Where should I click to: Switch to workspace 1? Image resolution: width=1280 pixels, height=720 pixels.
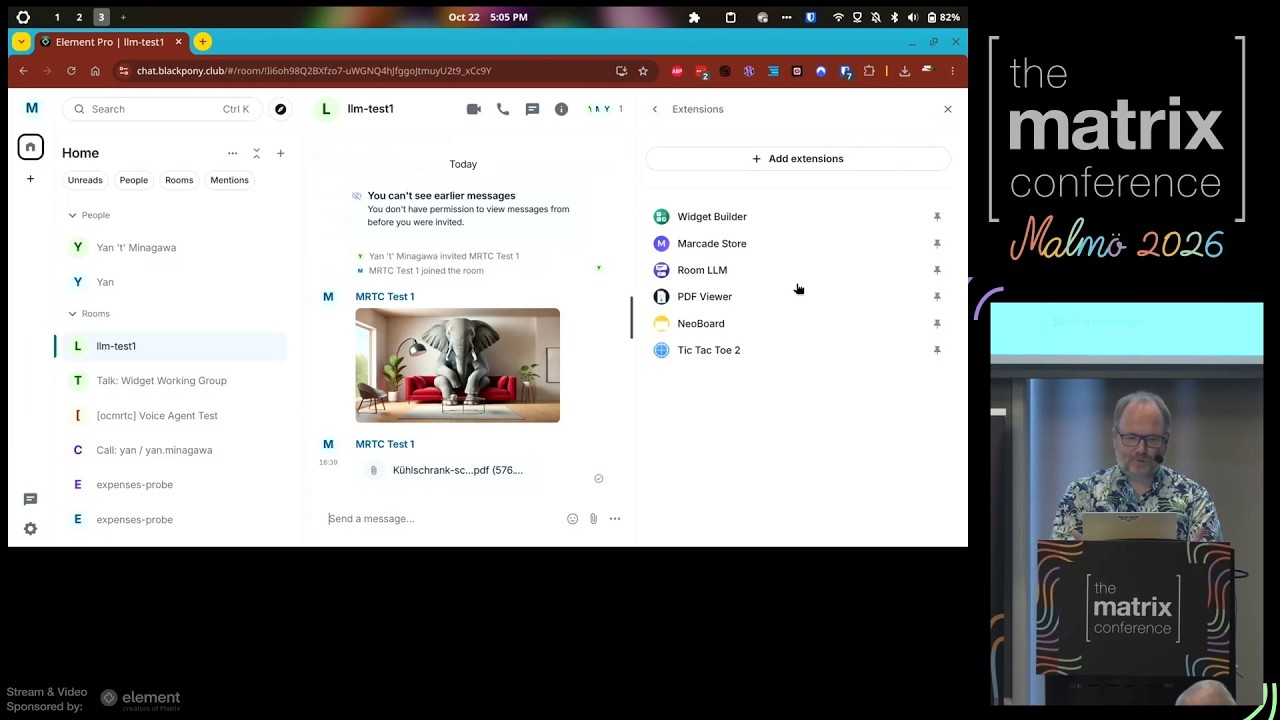(57, 17)
